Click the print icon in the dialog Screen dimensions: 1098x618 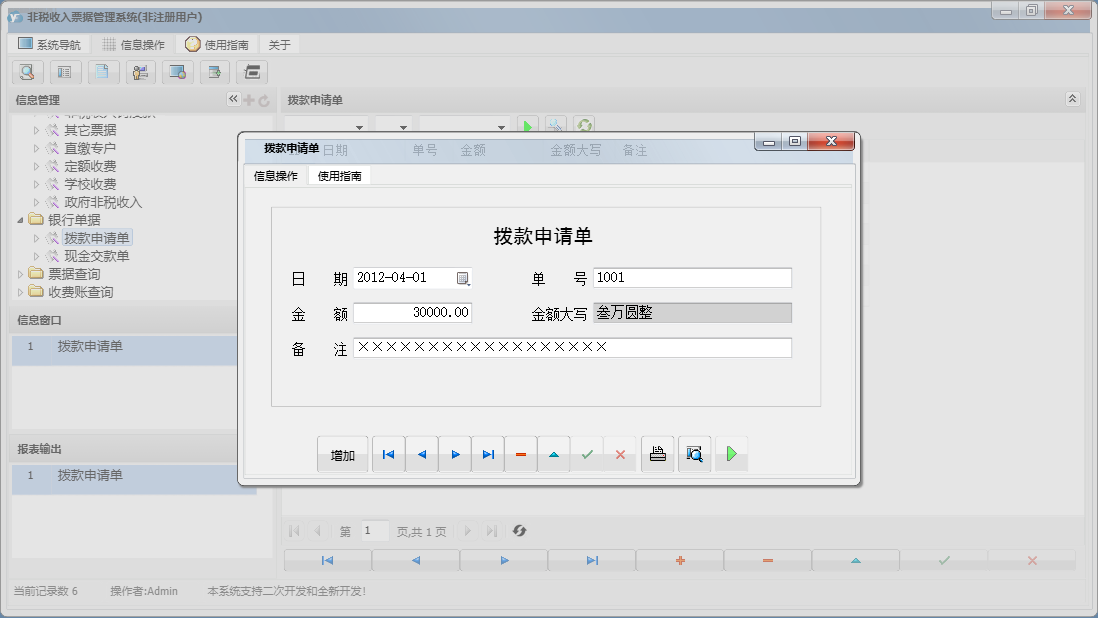(x=657, y=454)
